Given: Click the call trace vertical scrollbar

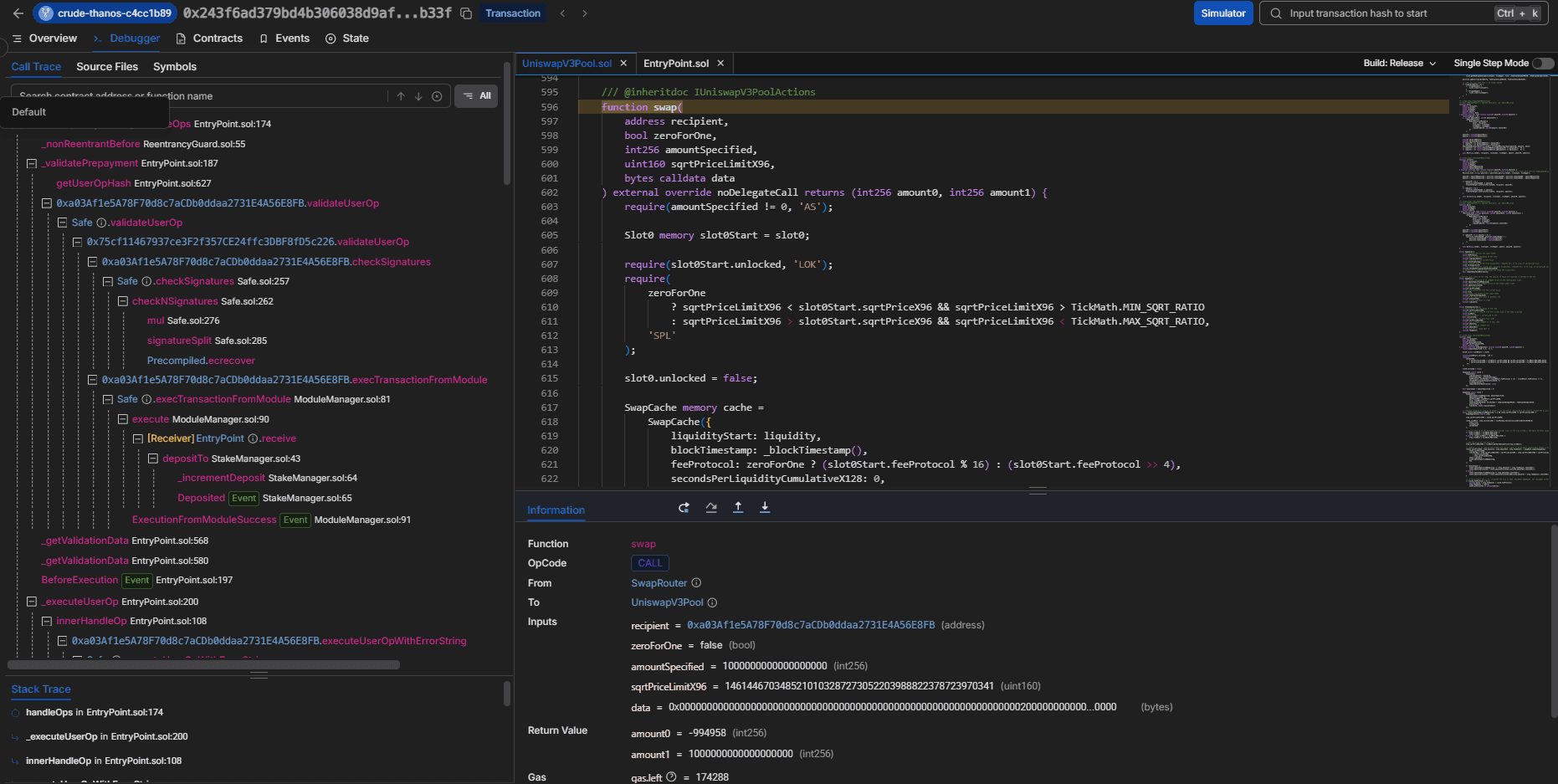Looking at the screenshot, I should 507,123.
